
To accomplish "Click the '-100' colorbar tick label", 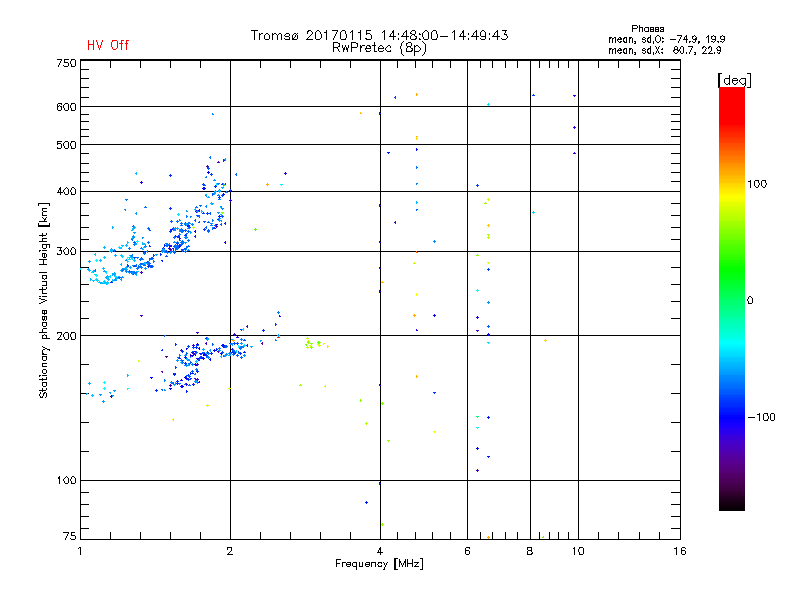I will (761, 417).
